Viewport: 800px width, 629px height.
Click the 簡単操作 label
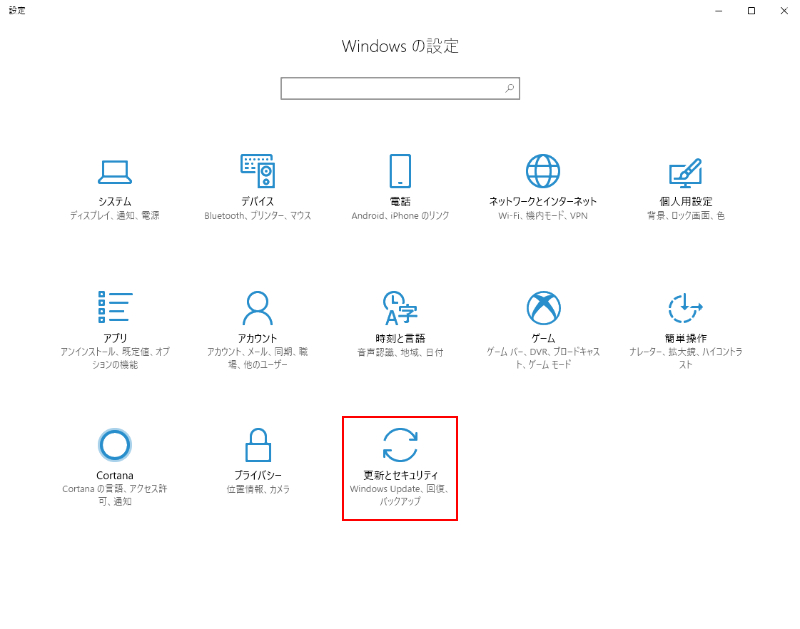(686, 338)
